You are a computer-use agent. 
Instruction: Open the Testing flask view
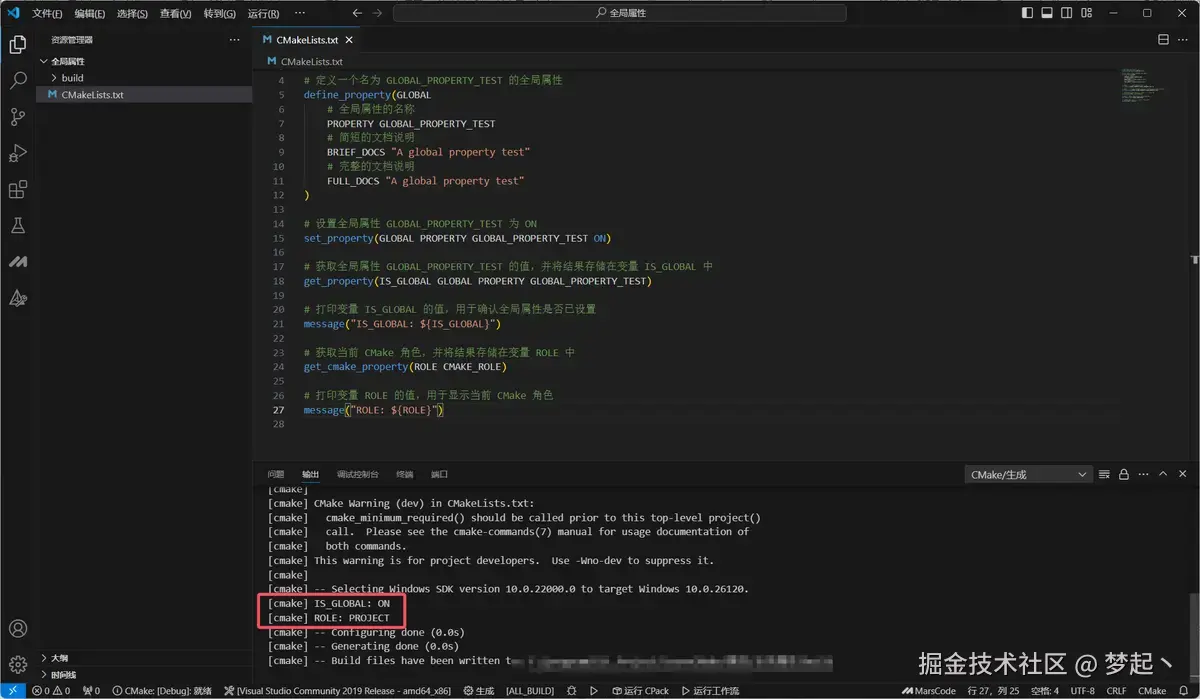coord(17,226)
